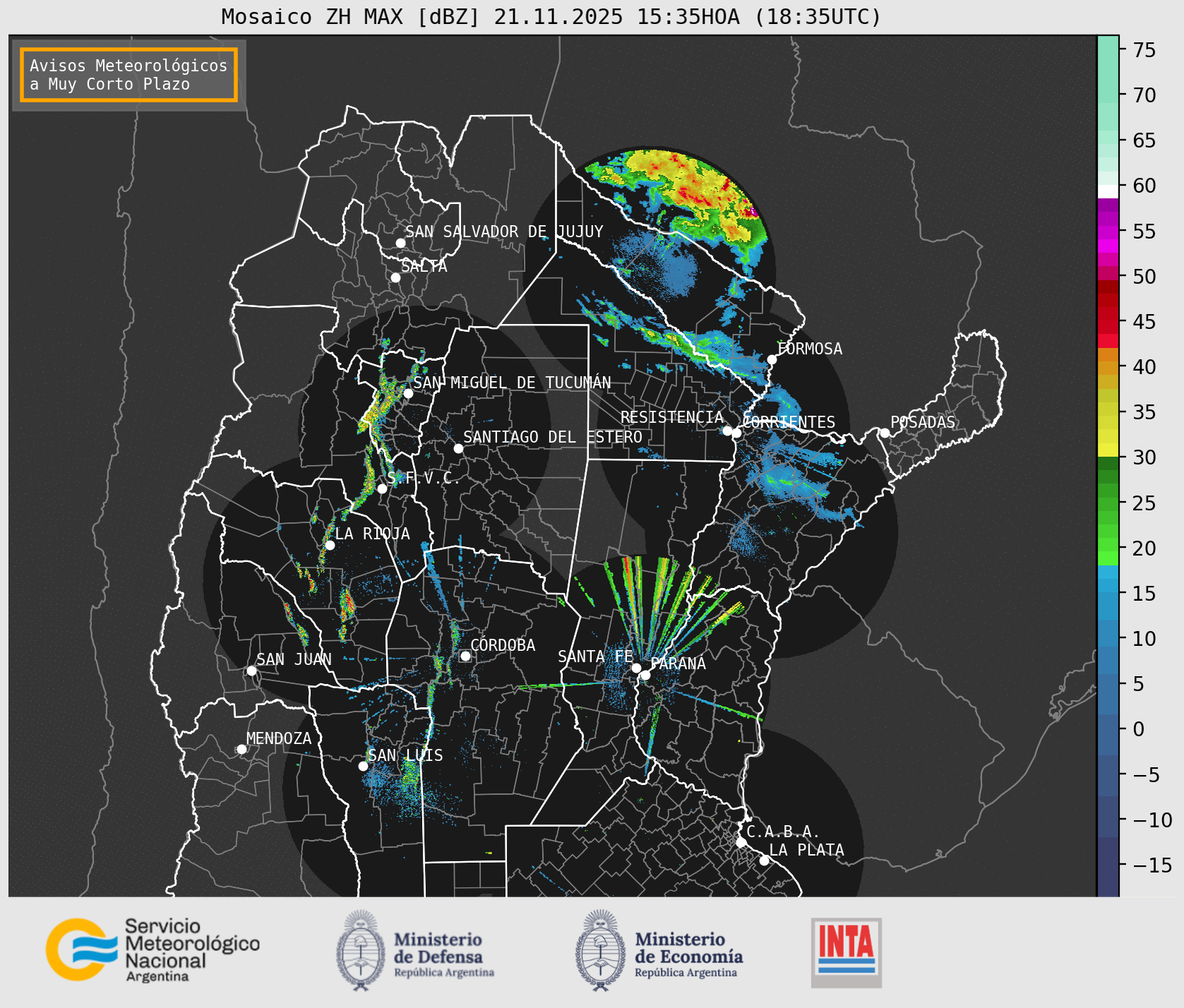Click the FORMOSA city label
Viewport: 1184px width, 1008px height.
[810, 349]
